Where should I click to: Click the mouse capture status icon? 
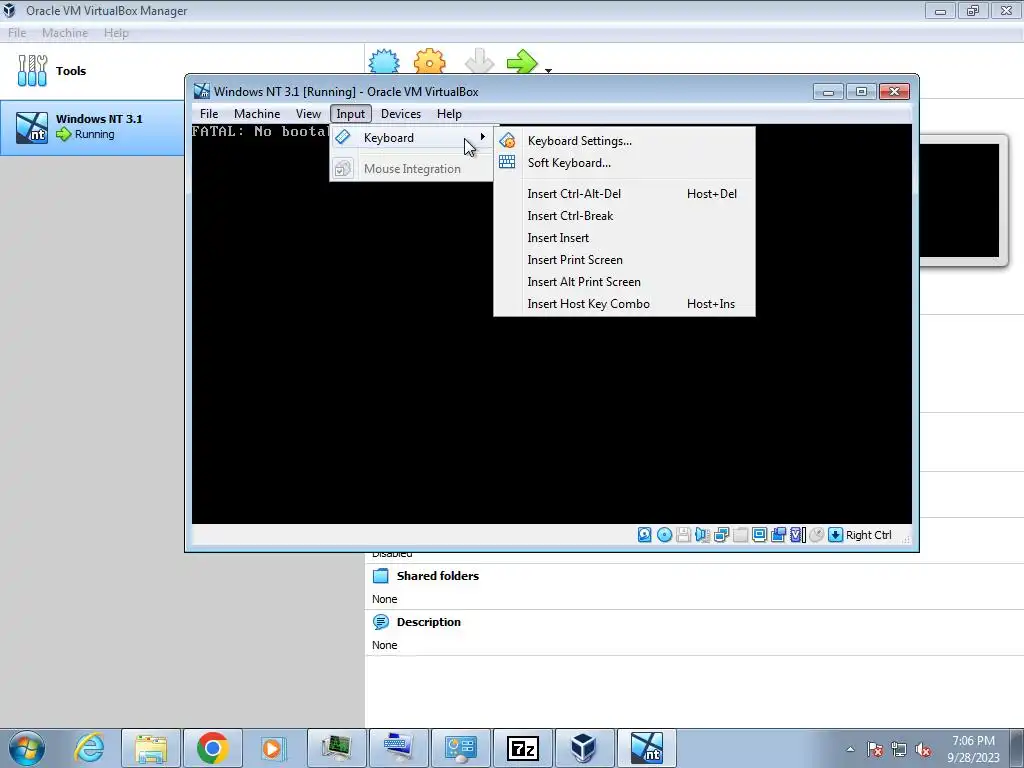[816, 535]
